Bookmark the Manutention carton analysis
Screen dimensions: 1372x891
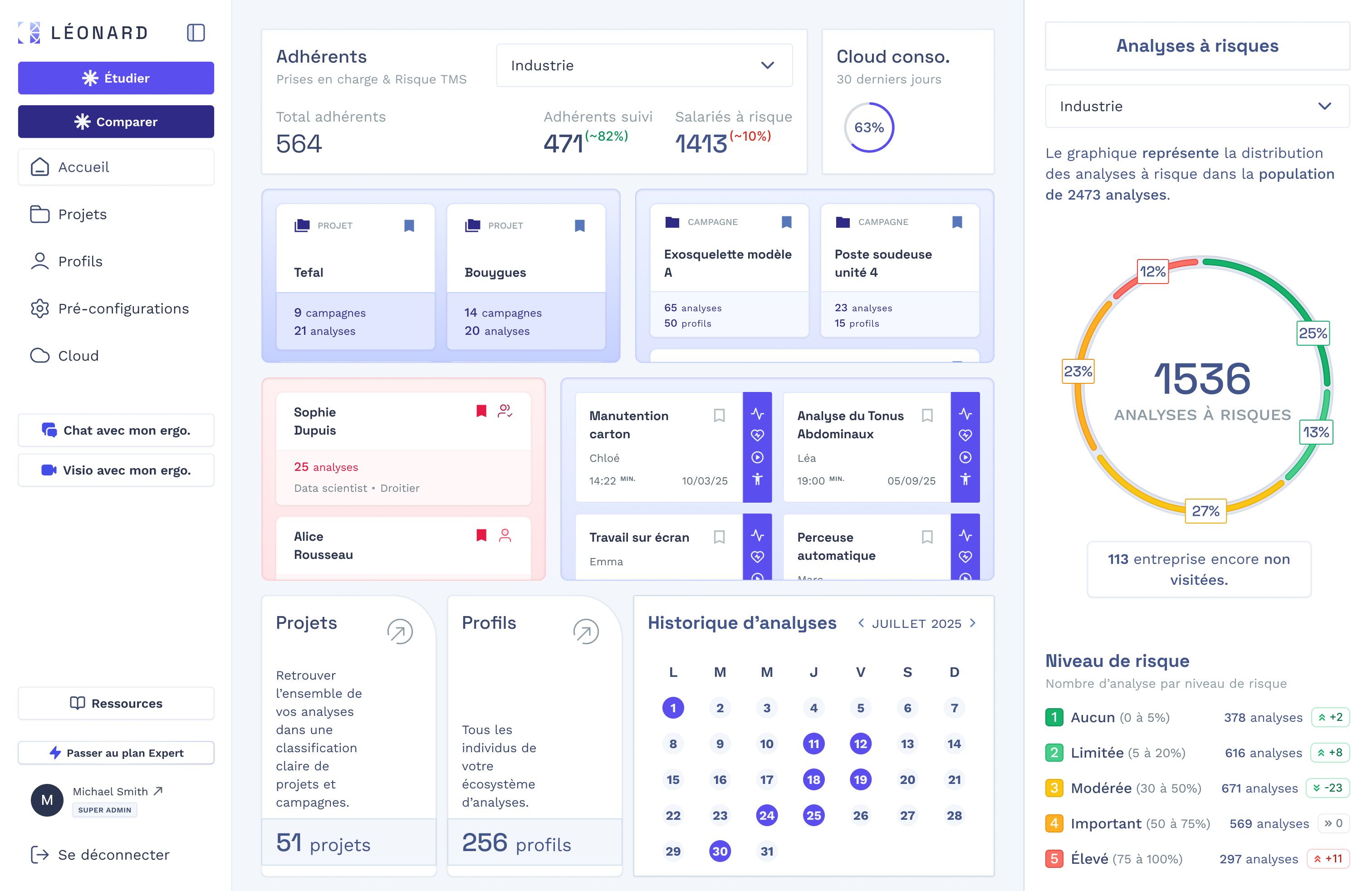(719, 416)
